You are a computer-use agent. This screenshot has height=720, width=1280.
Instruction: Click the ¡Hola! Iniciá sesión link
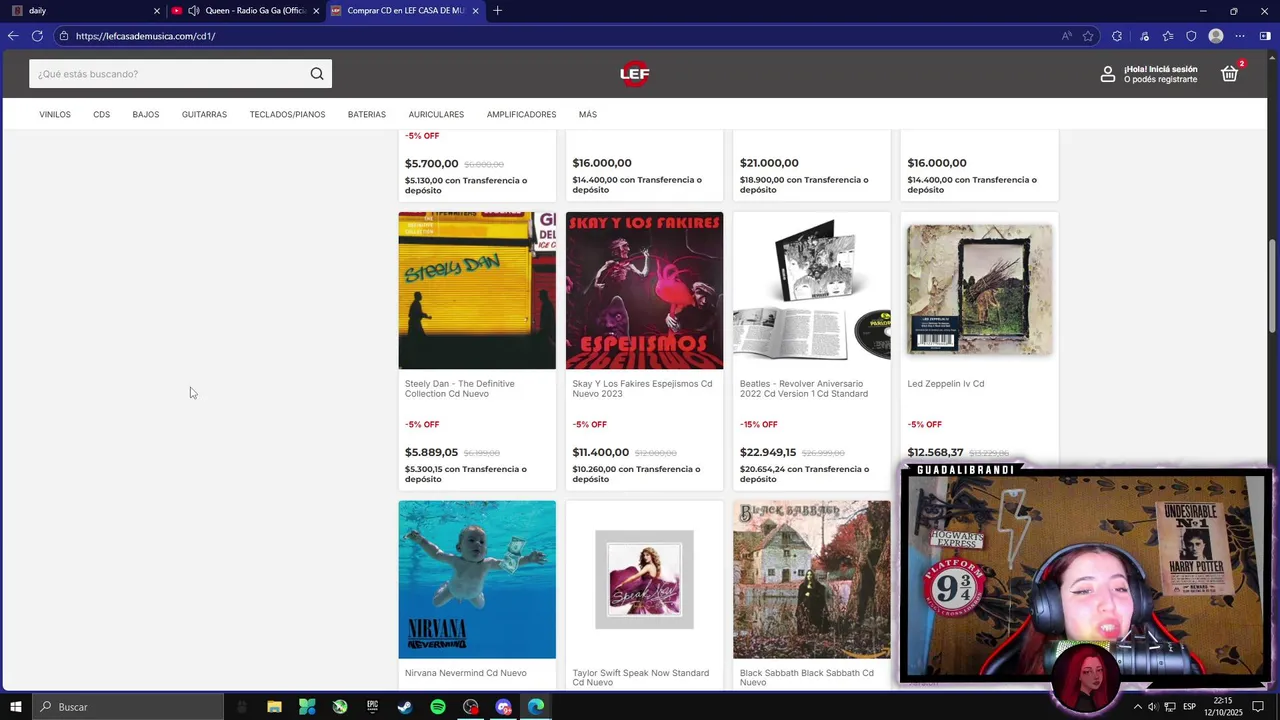[1160, 69]
